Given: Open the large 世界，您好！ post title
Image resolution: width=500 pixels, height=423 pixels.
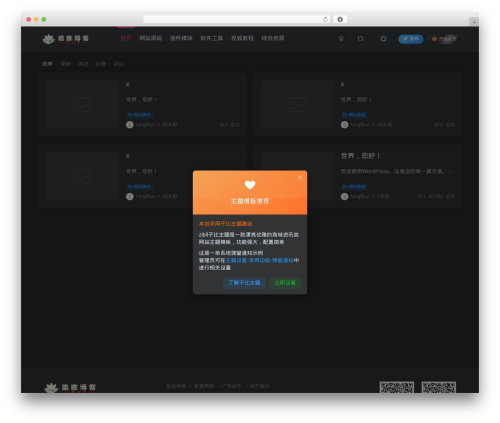Looking at the screenshot, I should (360, 156).
